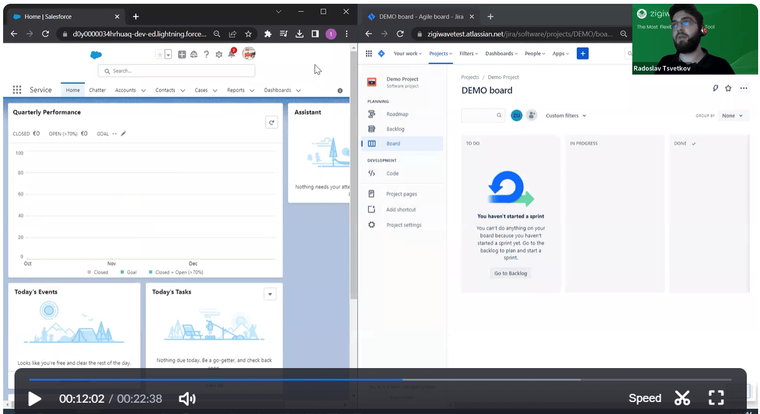Open the Accounts tab in Salesforce
The image size is (760, 414).
coord(125,90)
